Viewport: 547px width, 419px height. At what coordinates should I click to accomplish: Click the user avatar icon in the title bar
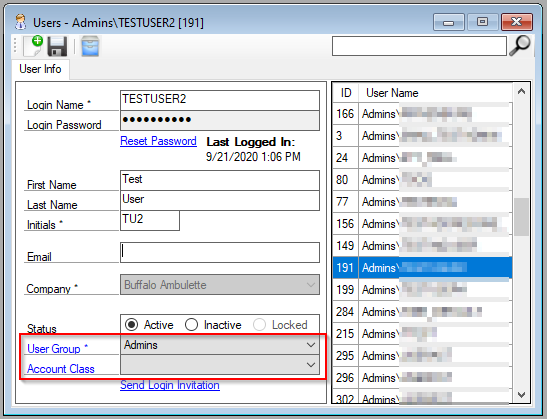[x=21, y=22]
